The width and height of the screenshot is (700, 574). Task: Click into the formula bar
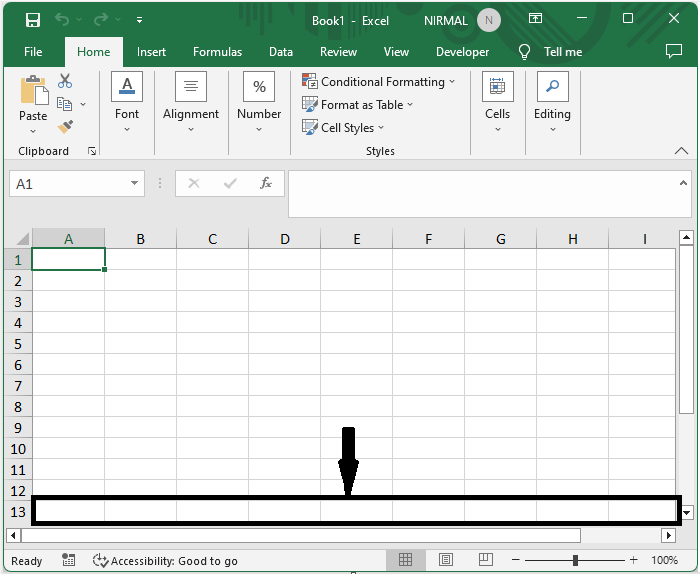[482, 194]
